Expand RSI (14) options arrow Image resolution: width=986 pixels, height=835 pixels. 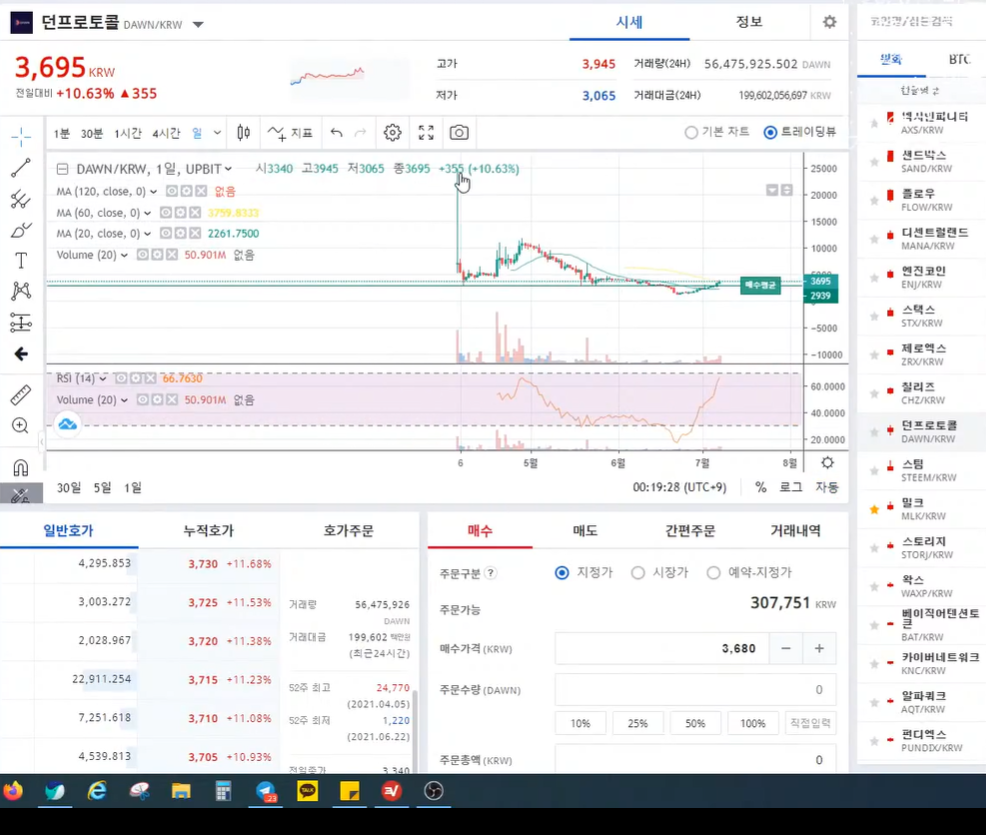pos(102,379)
